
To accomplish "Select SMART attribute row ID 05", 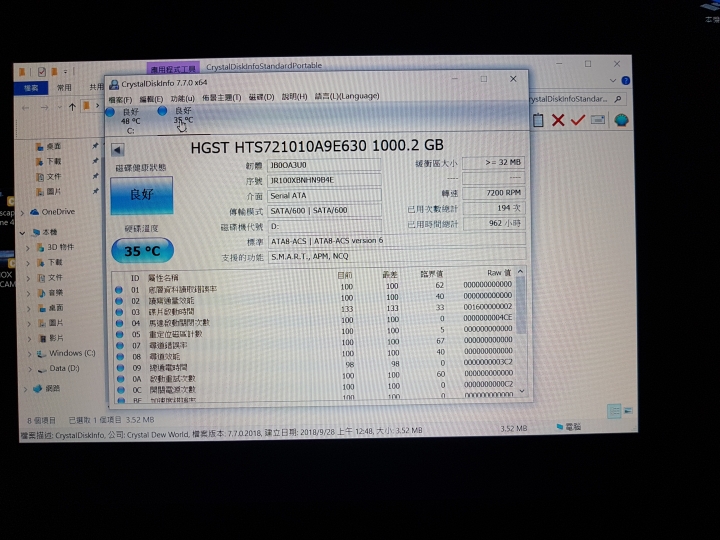I will (314, 332).
